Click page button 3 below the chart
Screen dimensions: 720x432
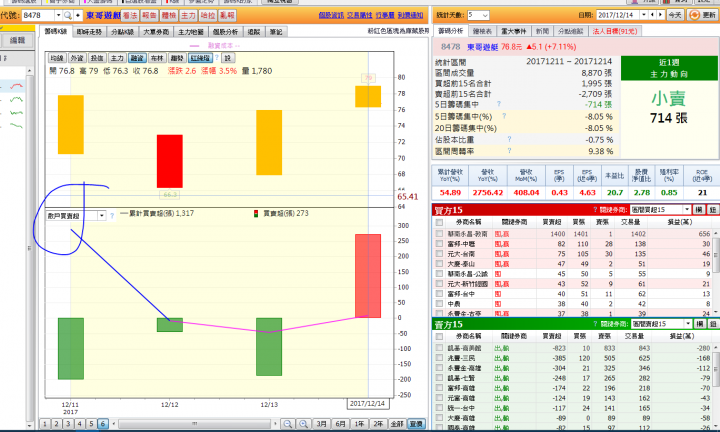click(x=68, y=424)
